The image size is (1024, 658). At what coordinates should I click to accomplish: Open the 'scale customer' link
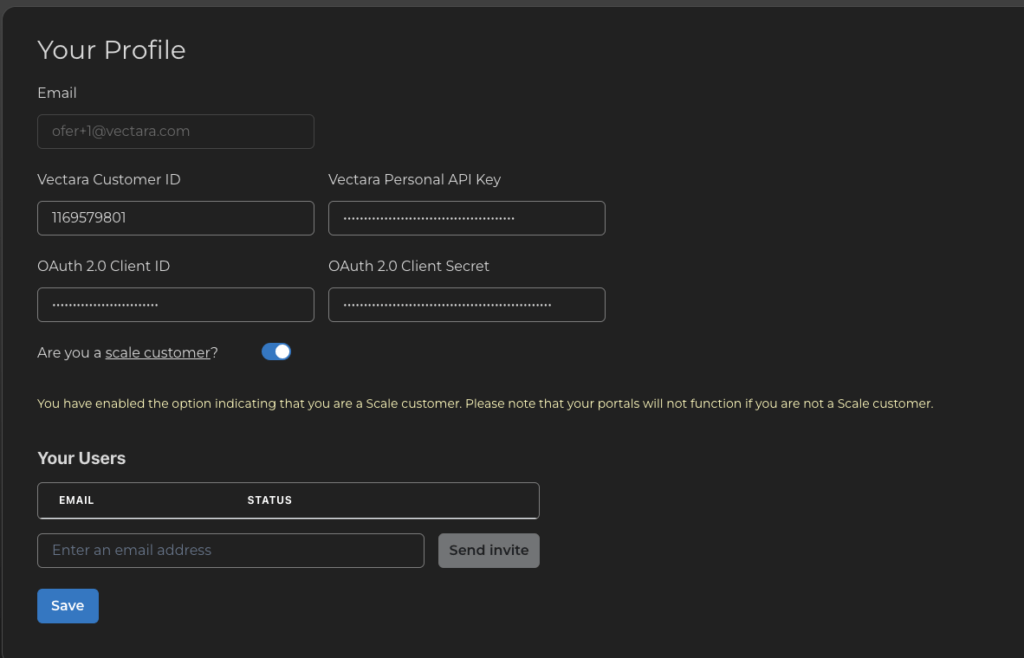[158, 353]
